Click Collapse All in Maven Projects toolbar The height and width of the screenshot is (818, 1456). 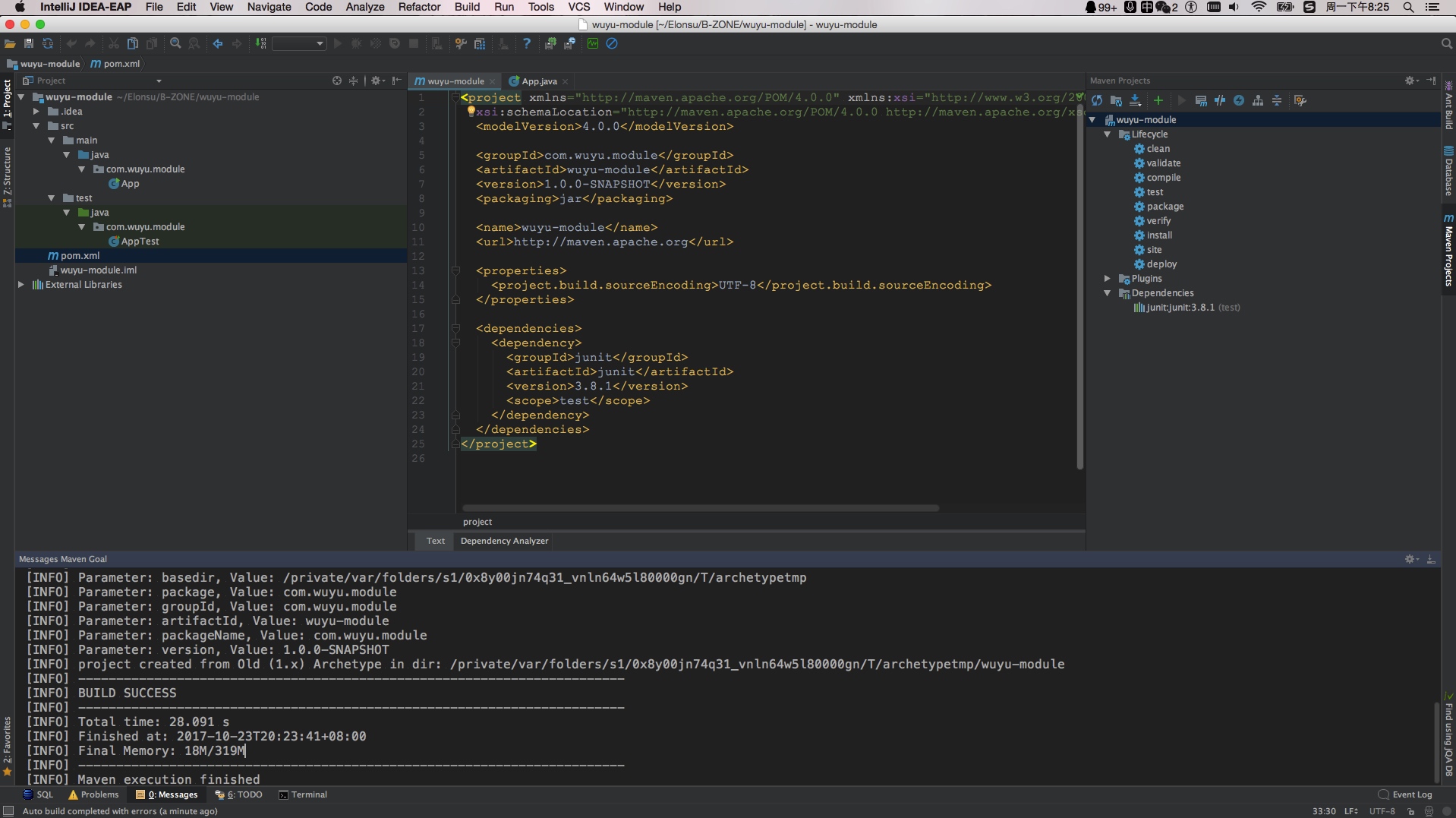pyautogui.click(x=1277, y=100)
